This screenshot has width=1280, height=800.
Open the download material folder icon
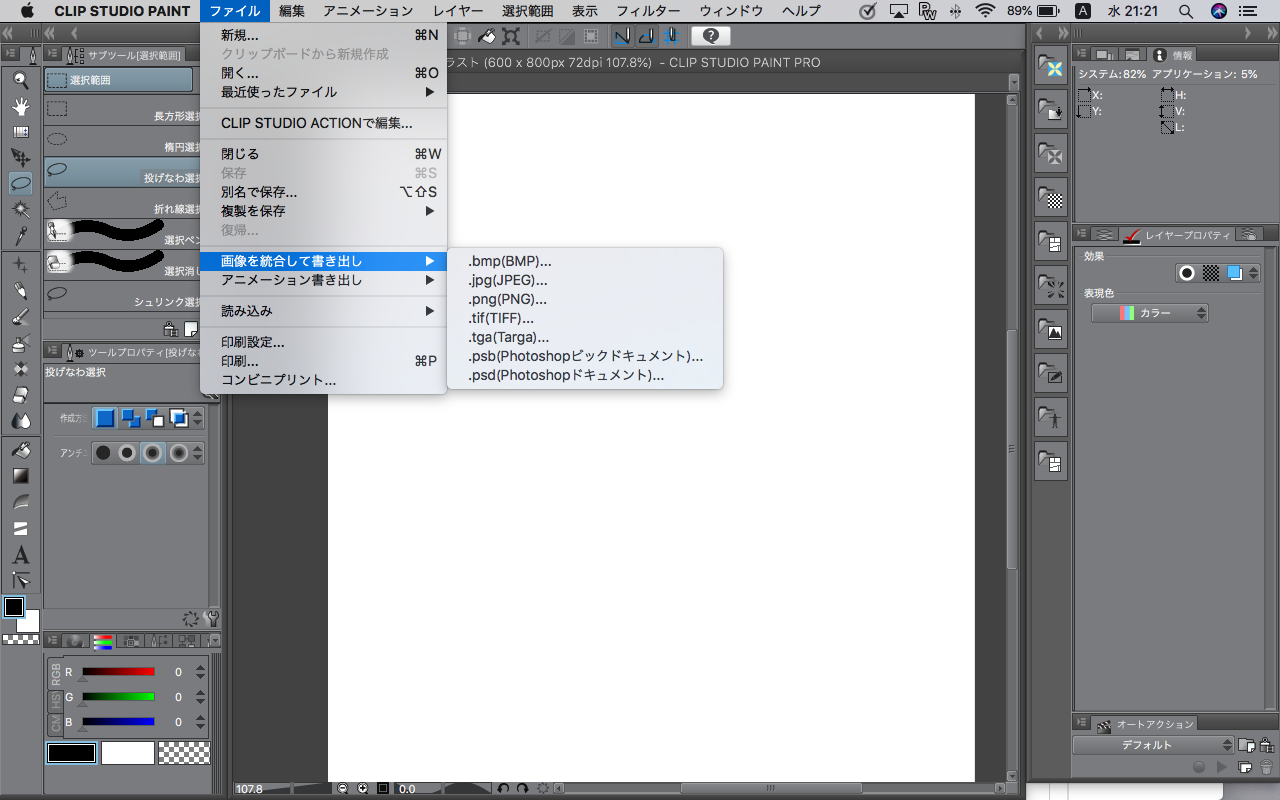tap(1051, 109)
